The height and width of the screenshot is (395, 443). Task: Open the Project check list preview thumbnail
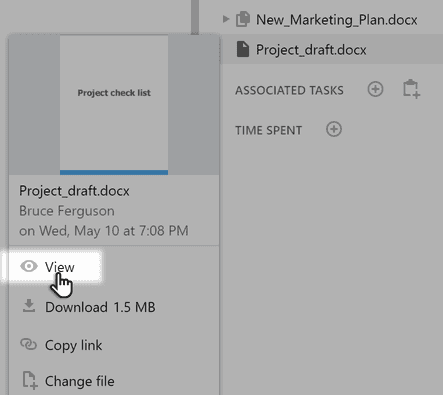pos(114,103)
